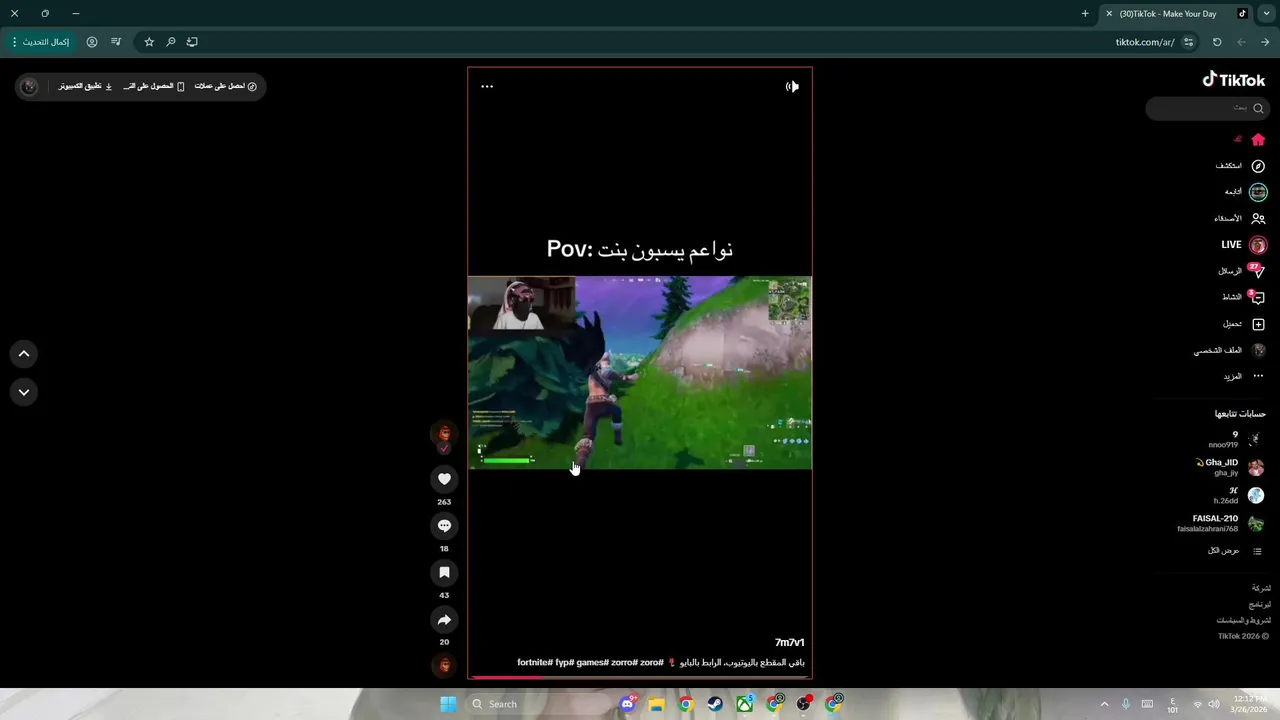This screenshot has height=720, width=1280.
Task: Open a new tab with the plus button
Action: point(1085,14)
